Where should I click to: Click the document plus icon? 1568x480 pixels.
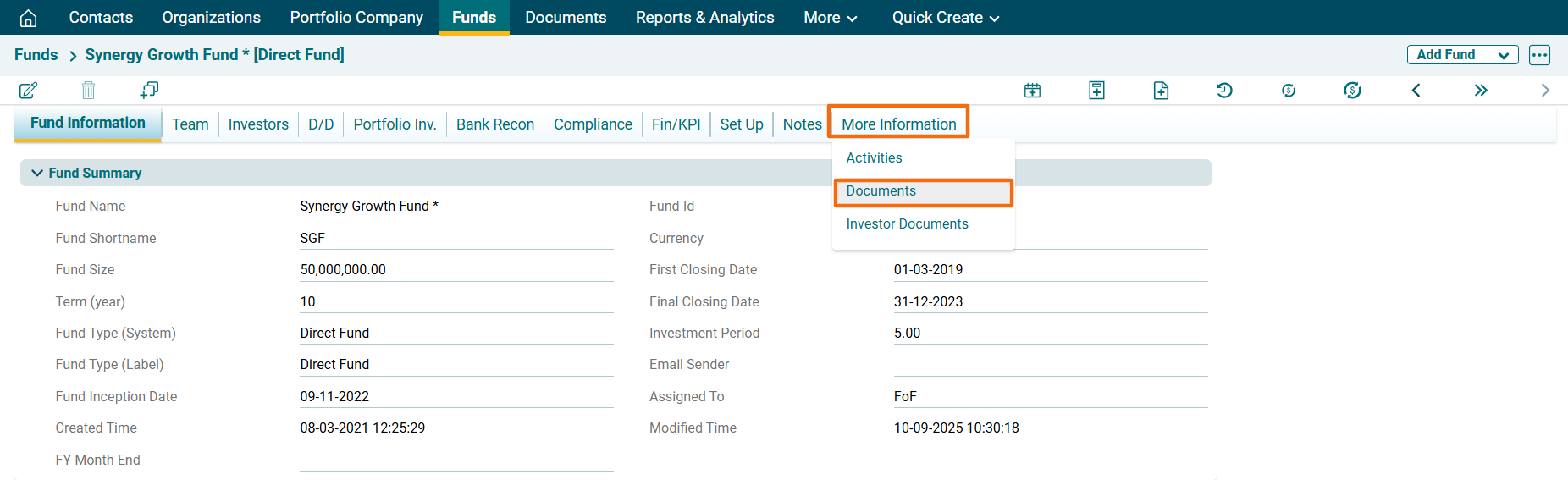(x=1161, y=91)
